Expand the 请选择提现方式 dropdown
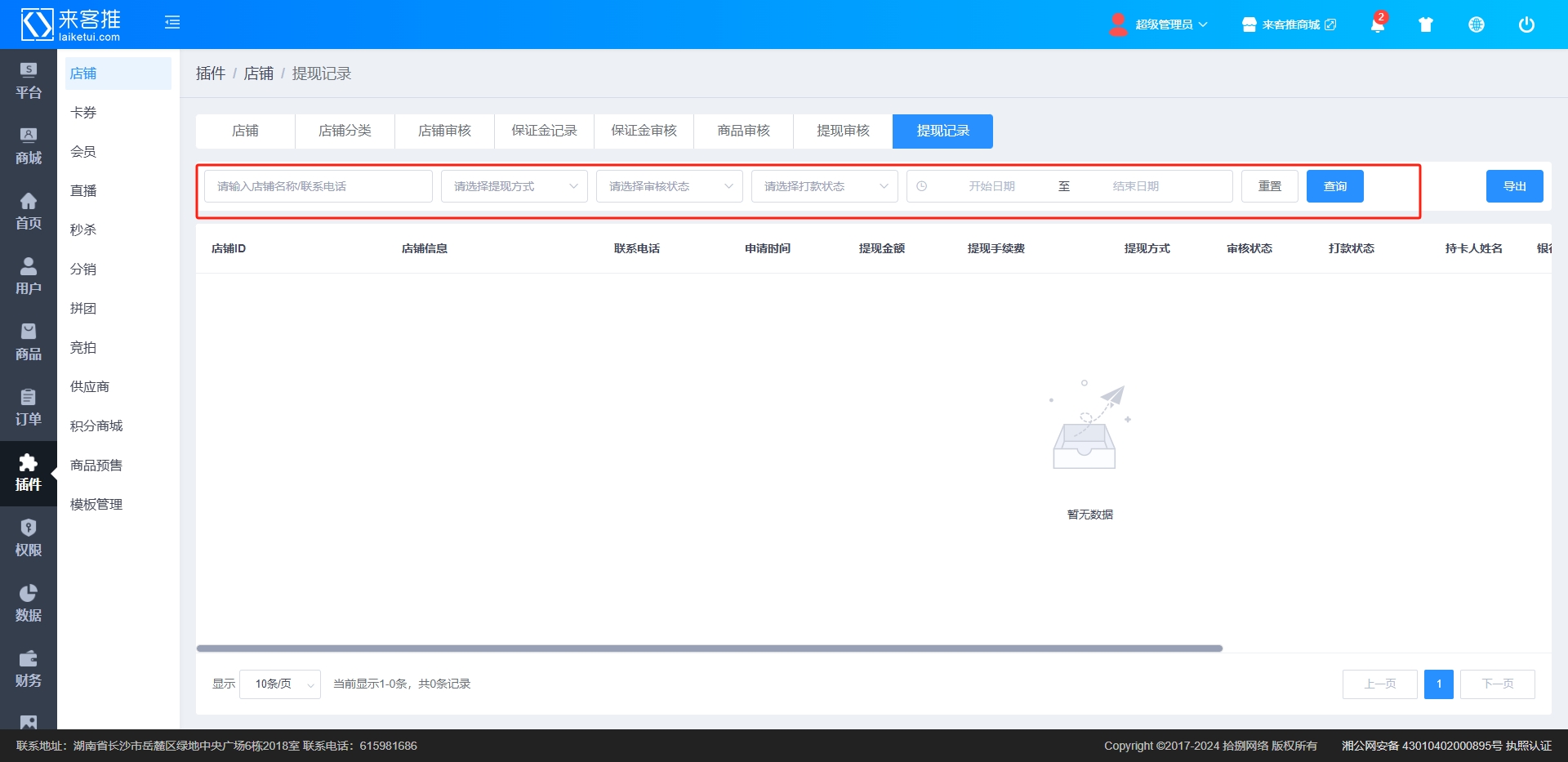 (514, 186)
